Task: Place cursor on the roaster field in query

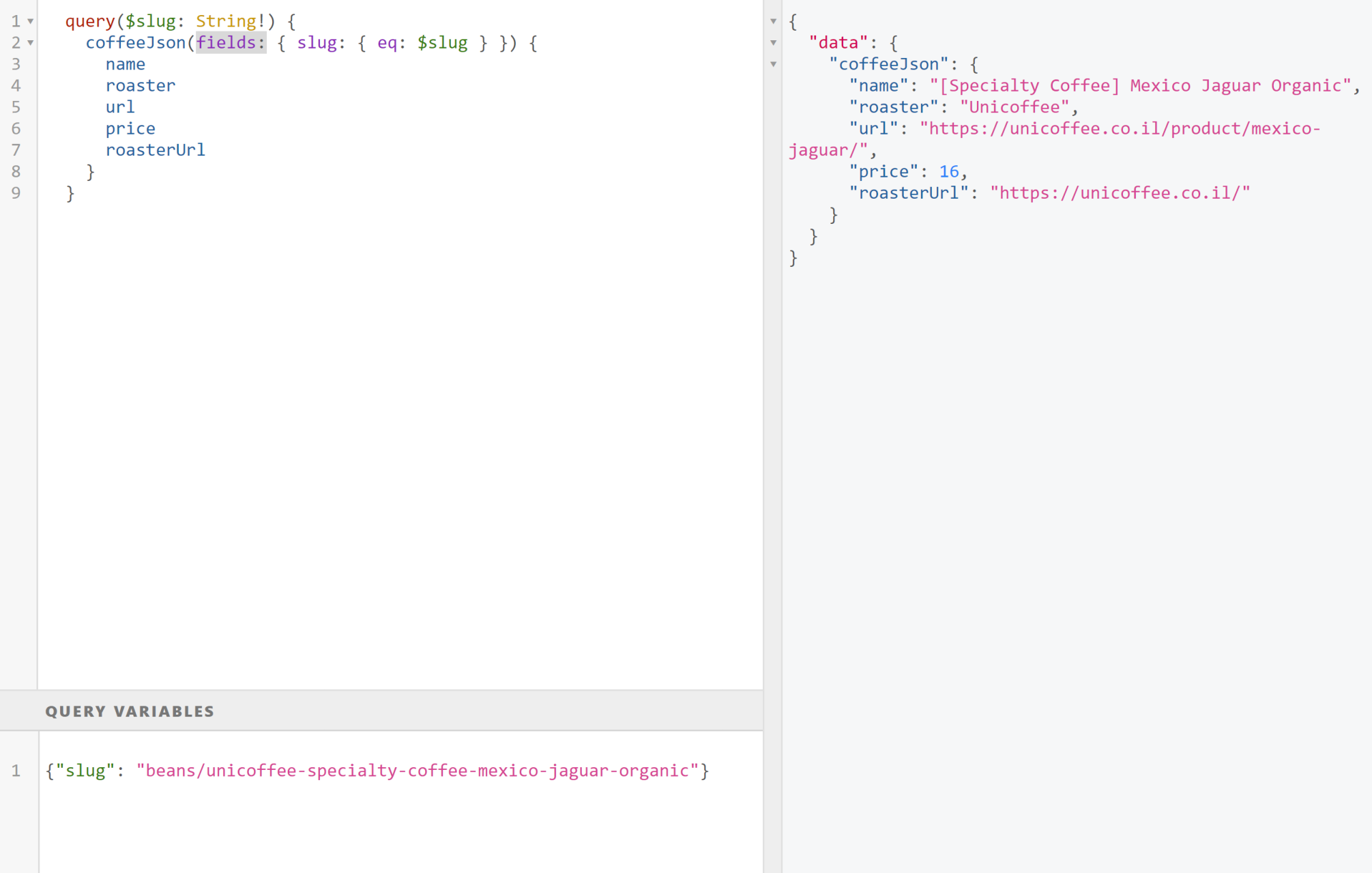Action: [141, 86]
